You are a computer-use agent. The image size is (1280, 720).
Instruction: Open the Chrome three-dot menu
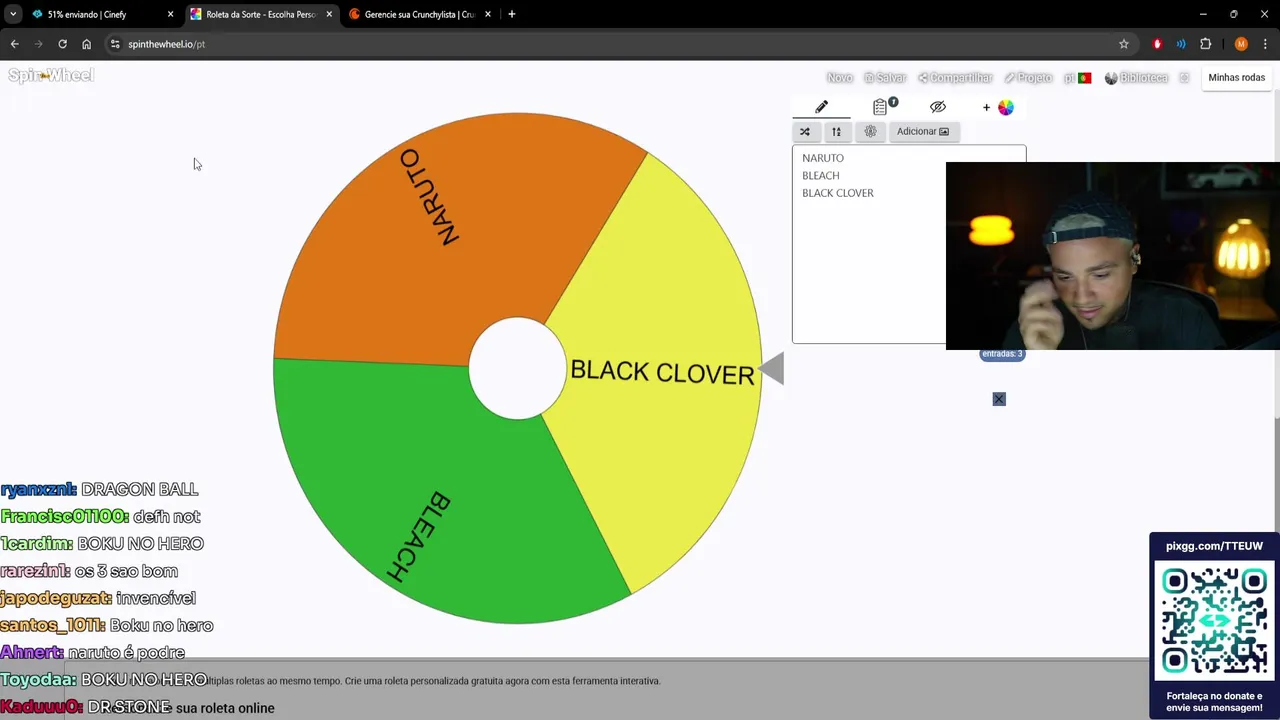tap(1265, 44)
